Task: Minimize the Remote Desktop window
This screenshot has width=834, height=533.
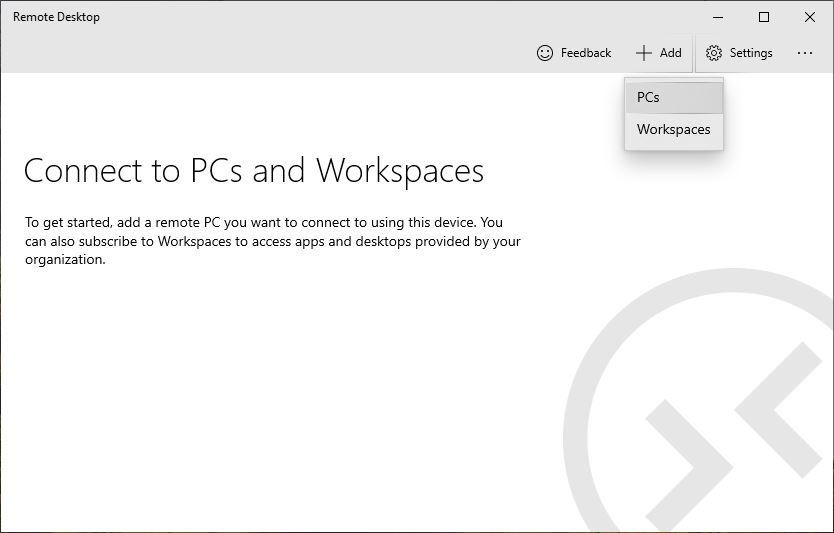Action: [718, 17]
